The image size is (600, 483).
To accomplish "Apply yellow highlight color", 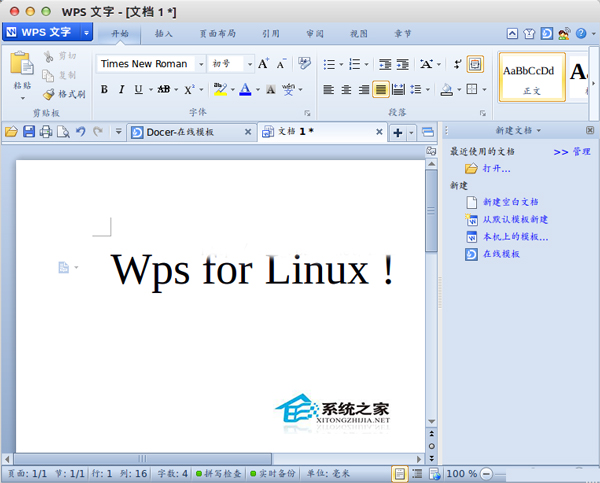I will [220, 90].
